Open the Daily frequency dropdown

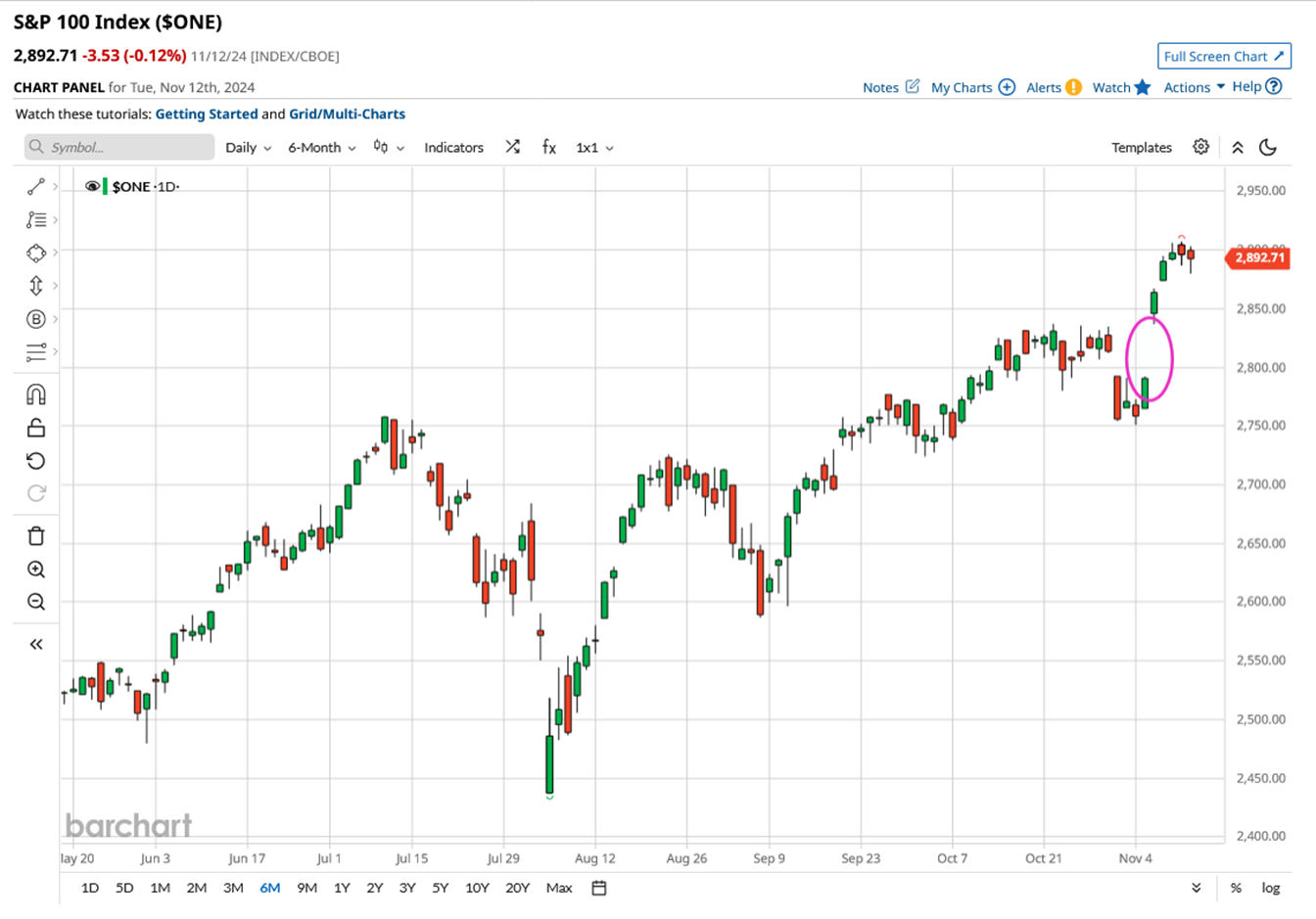click(248, 148)
